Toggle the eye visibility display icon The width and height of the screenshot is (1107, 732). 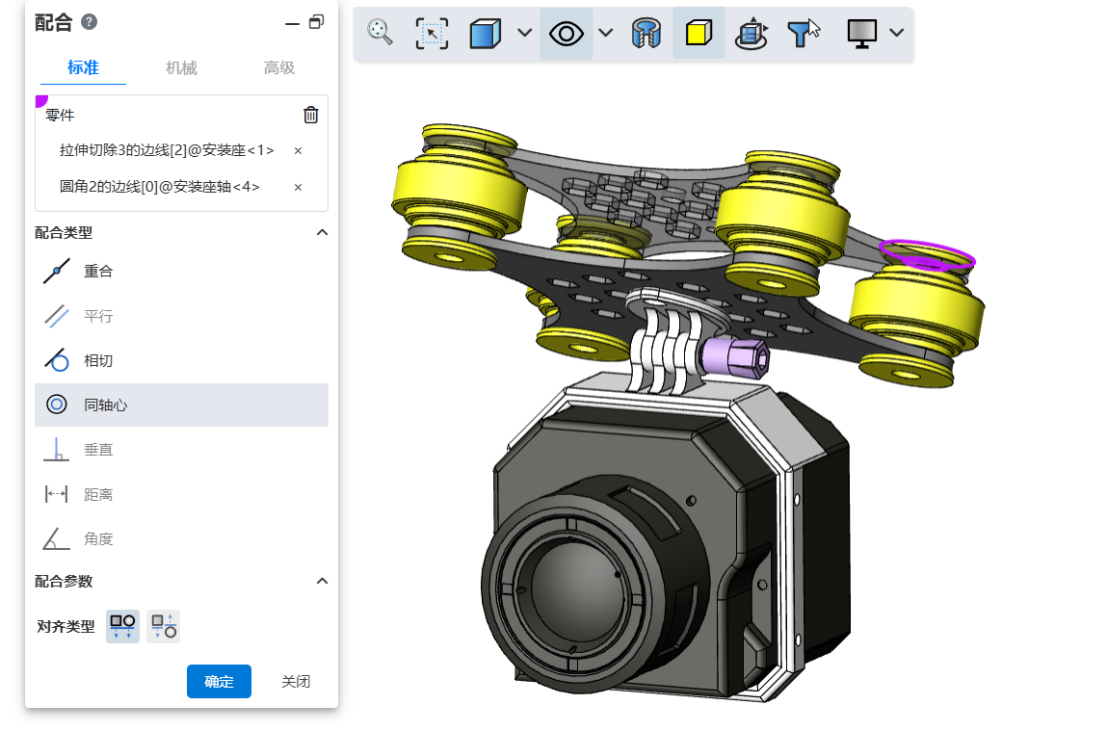click(x=566, y=32)
